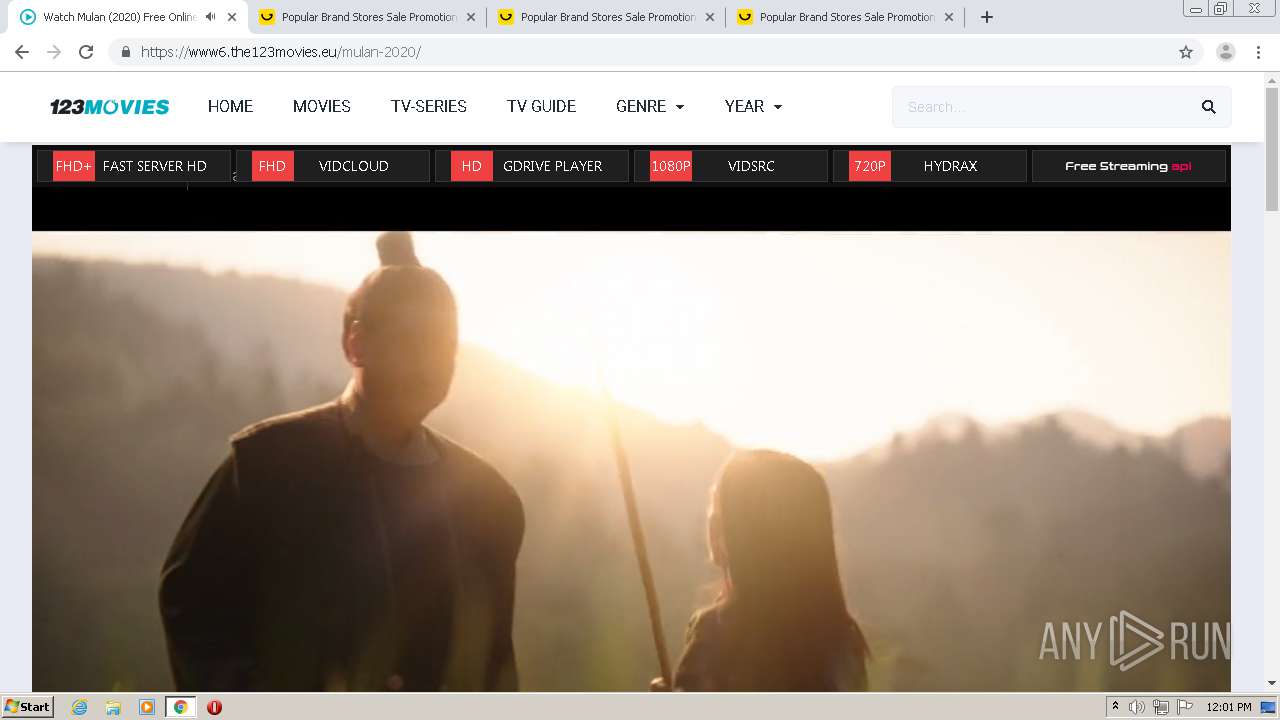Open a new browser tab
Image resolution: width=1280 pixels, height=720 pixels.
pos(987,17)
